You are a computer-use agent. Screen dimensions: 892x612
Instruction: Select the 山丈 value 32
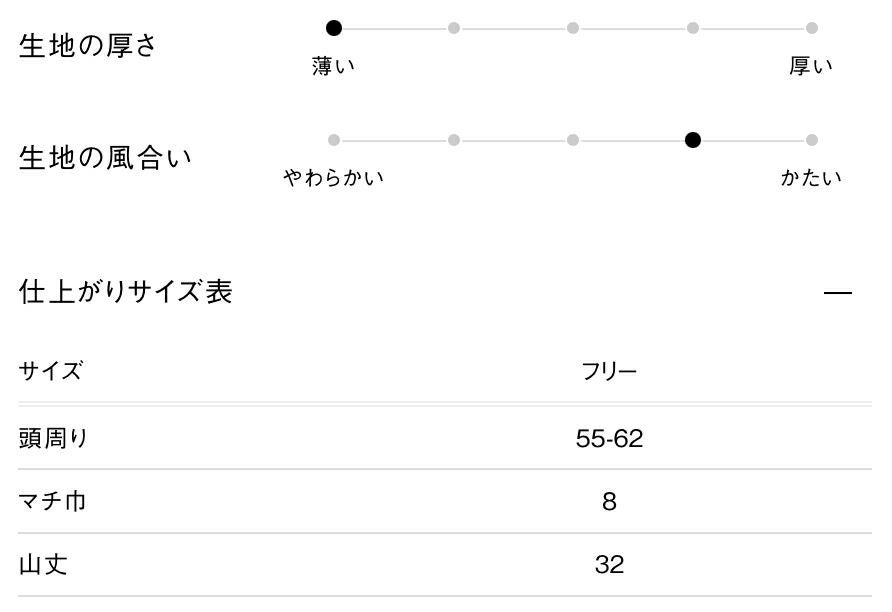609,565
